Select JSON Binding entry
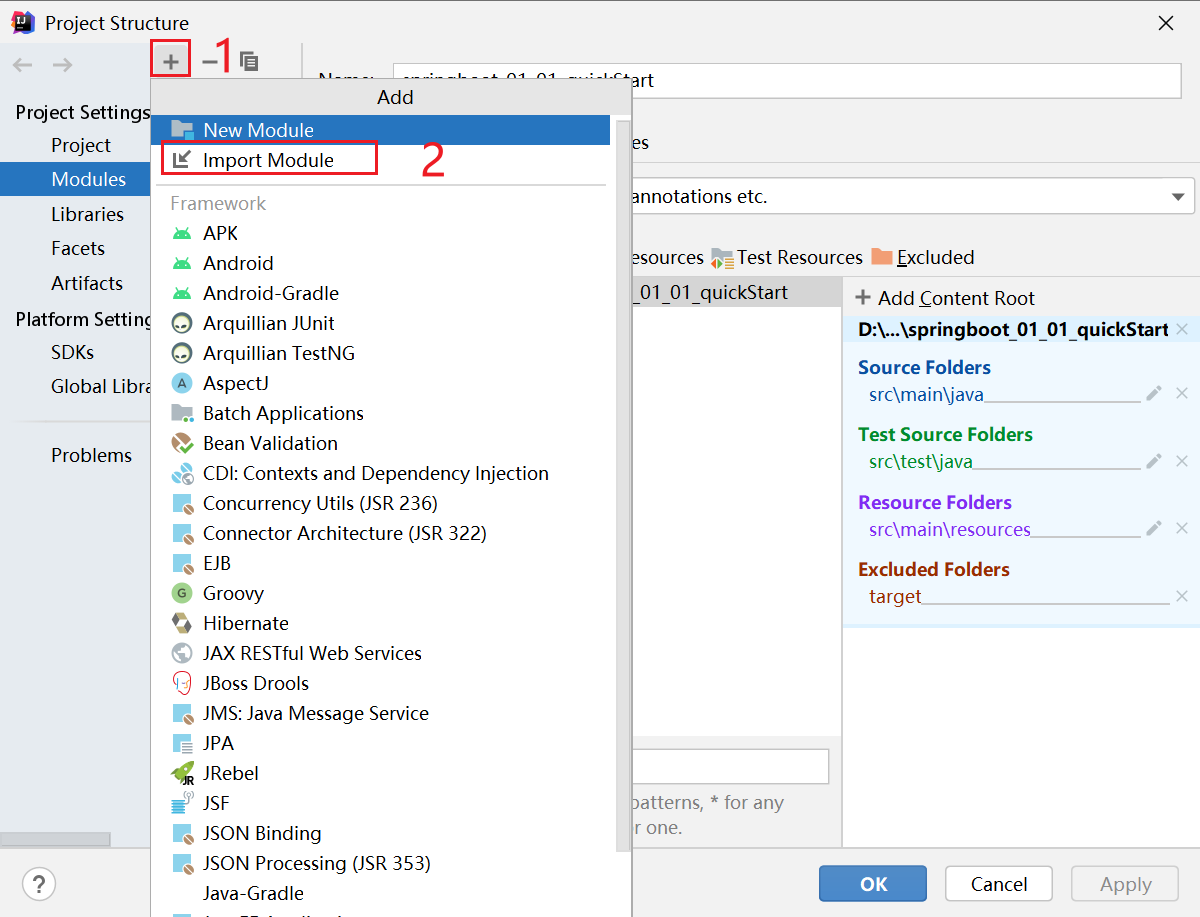Image resolution: width=1200 pixels, height=917 pixels. pos(380,833)
